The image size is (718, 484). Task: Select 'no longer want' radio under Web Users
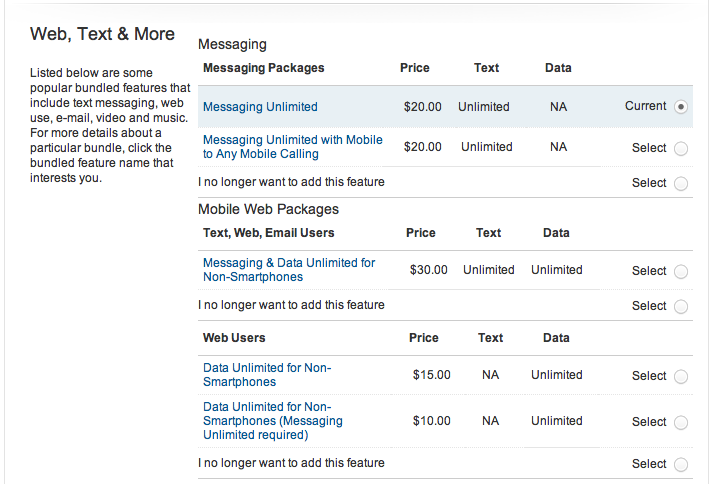click(681, 464)
